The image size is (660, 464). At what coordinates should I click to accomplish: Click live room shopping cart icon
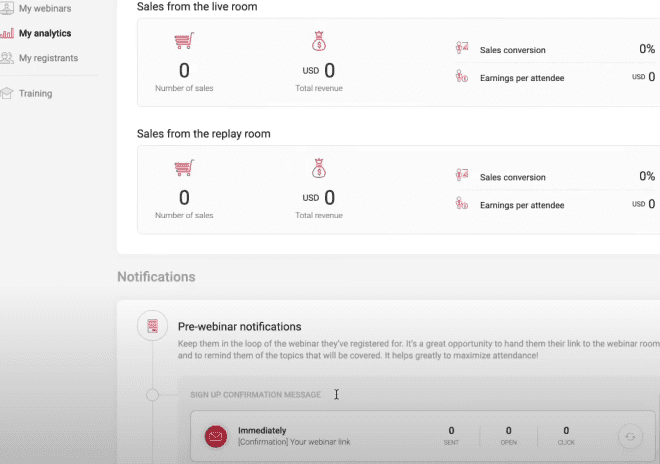tap(183, 43)
